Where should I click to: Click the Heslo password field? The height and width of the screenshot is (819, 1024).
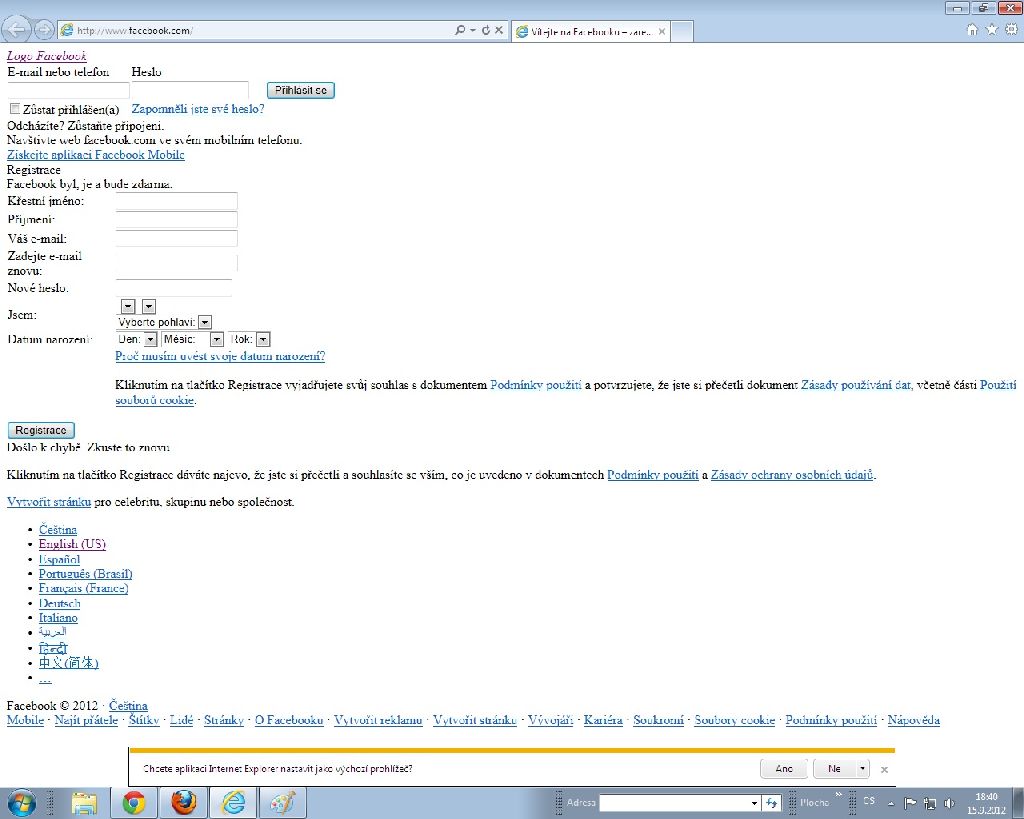(x=190, y=90)
